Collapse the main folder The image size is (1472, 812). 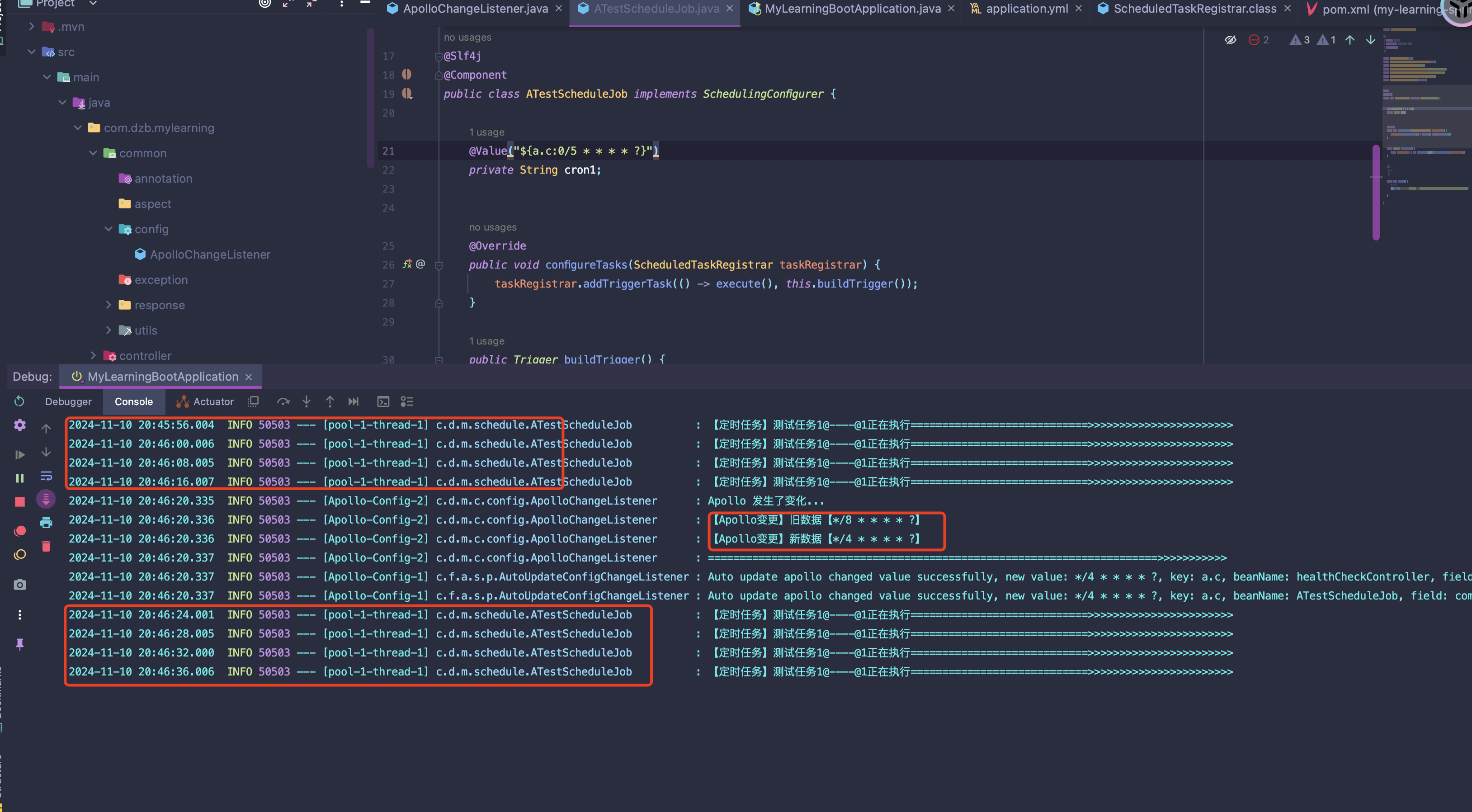click(47, 76)
